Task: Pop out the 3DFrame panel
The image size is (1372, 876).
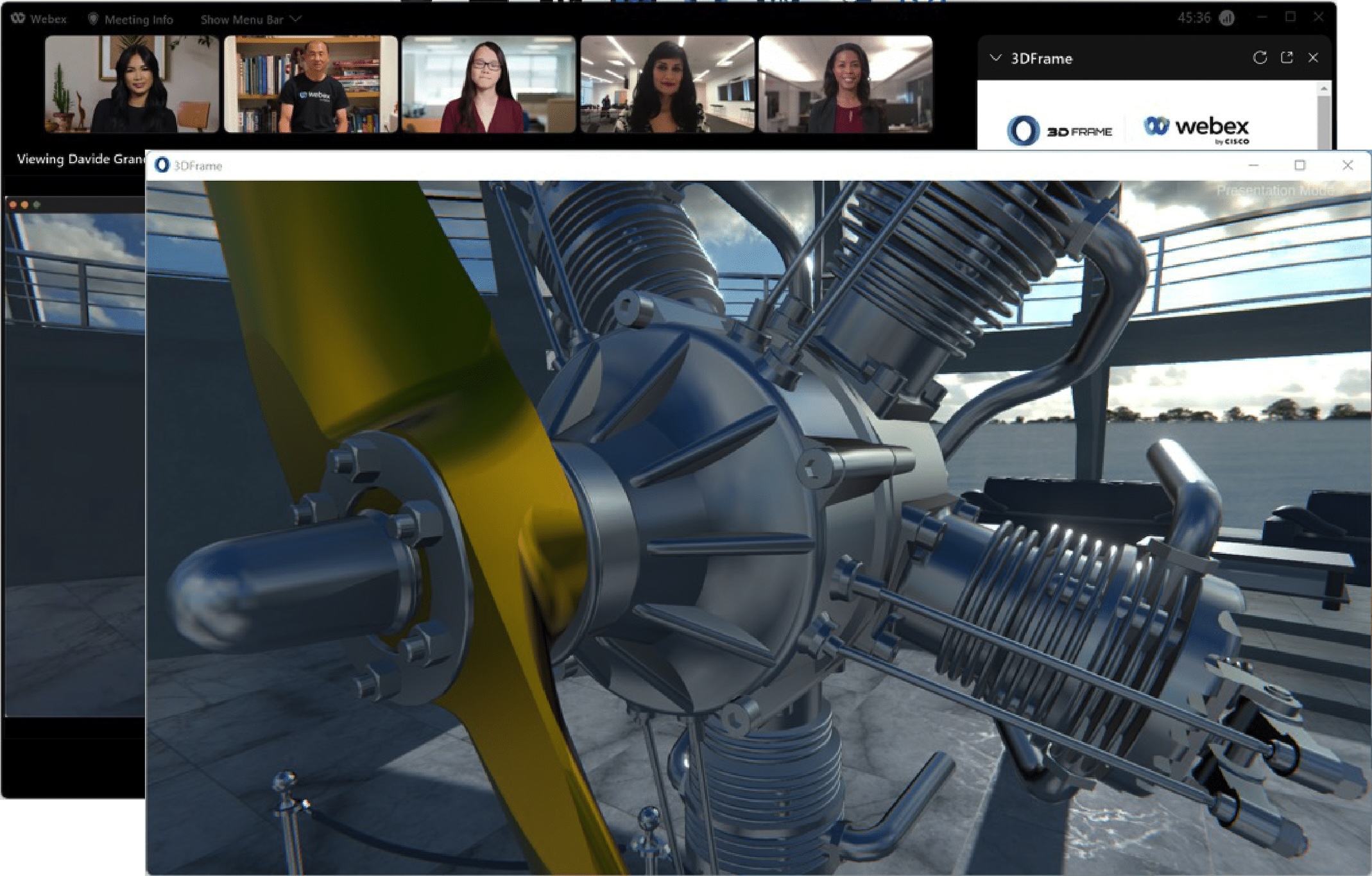Action: 1287,58
